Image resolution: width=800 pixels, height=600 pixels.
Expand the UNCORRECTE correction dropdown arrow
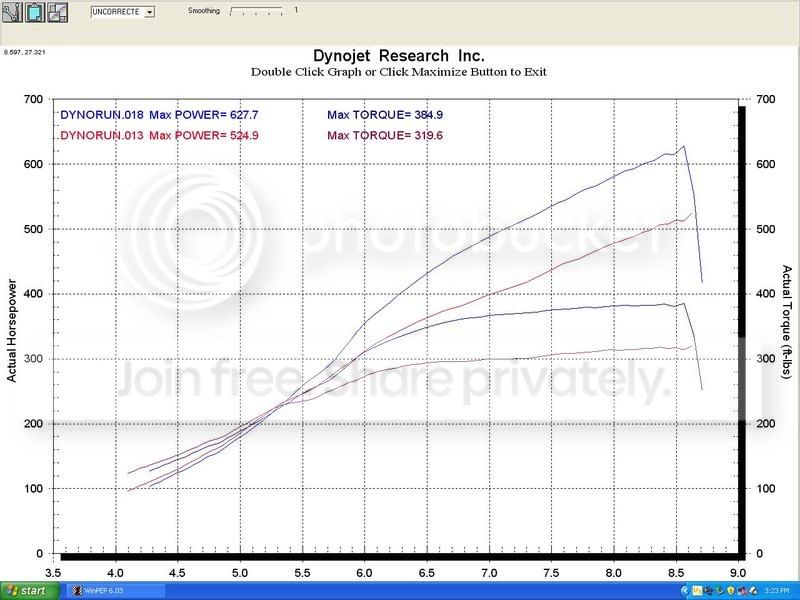click(x=149, y=12)
